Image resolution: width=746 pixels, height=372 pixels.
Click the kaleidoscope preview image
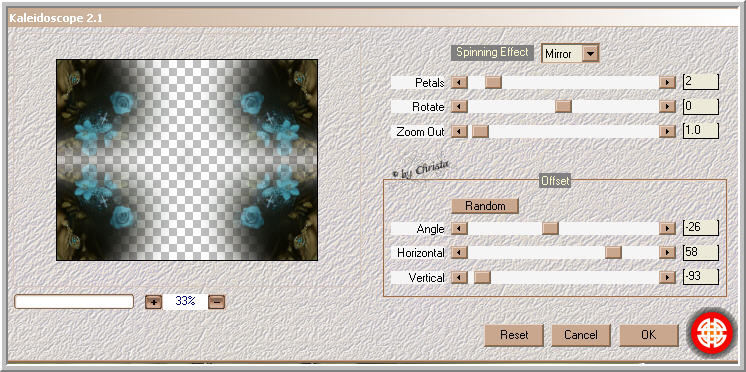point(187,160)
